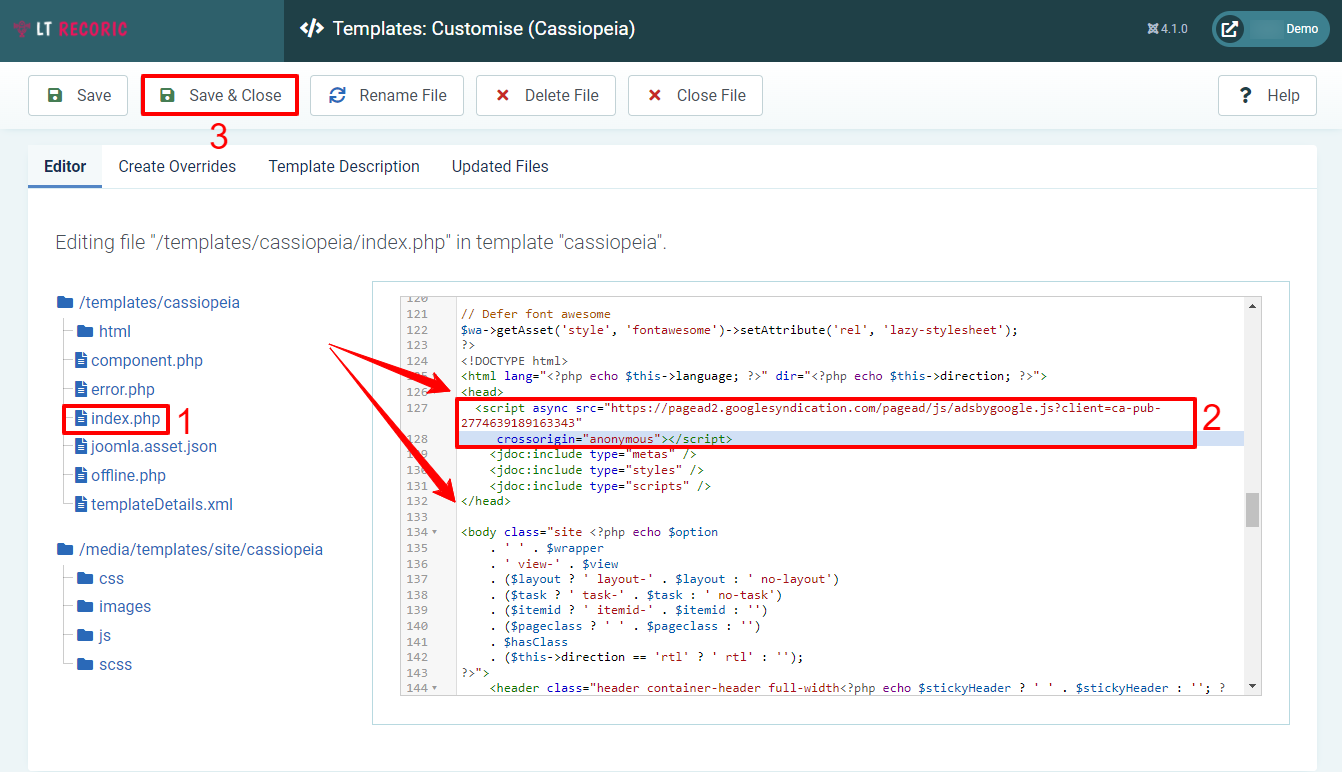The width and height of the screenshot is (1342, 772).
Task: Click the code brackets icon beside Templates title
Action: [312, 29]
